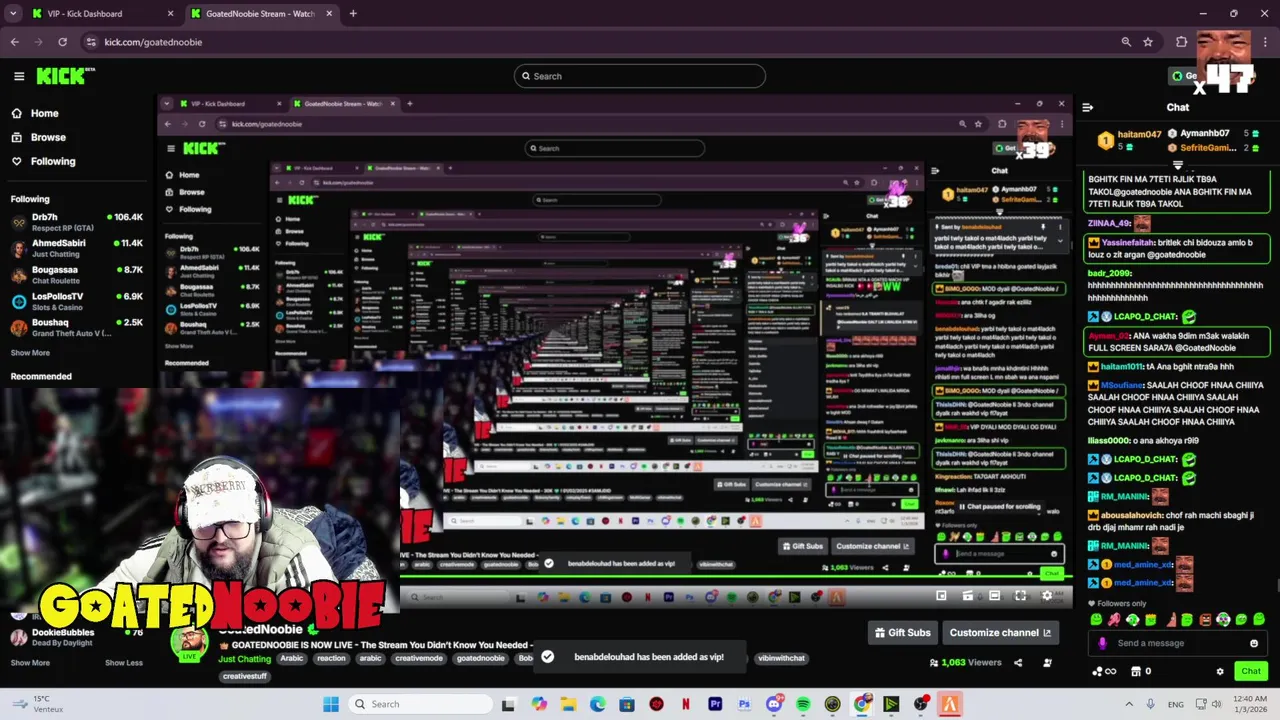Expand the gift leaderboard chevron

(x=1178, y=165)
